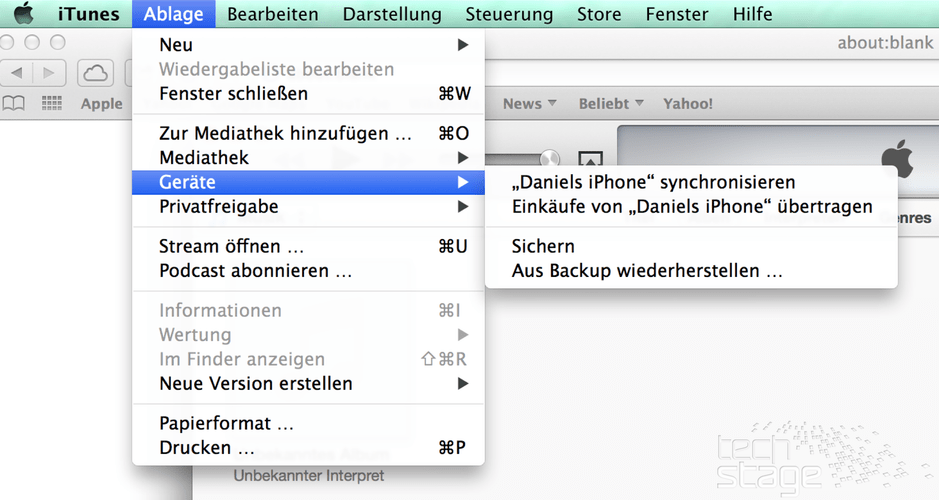Expand the Mediathek submenu

pos(308,157)
